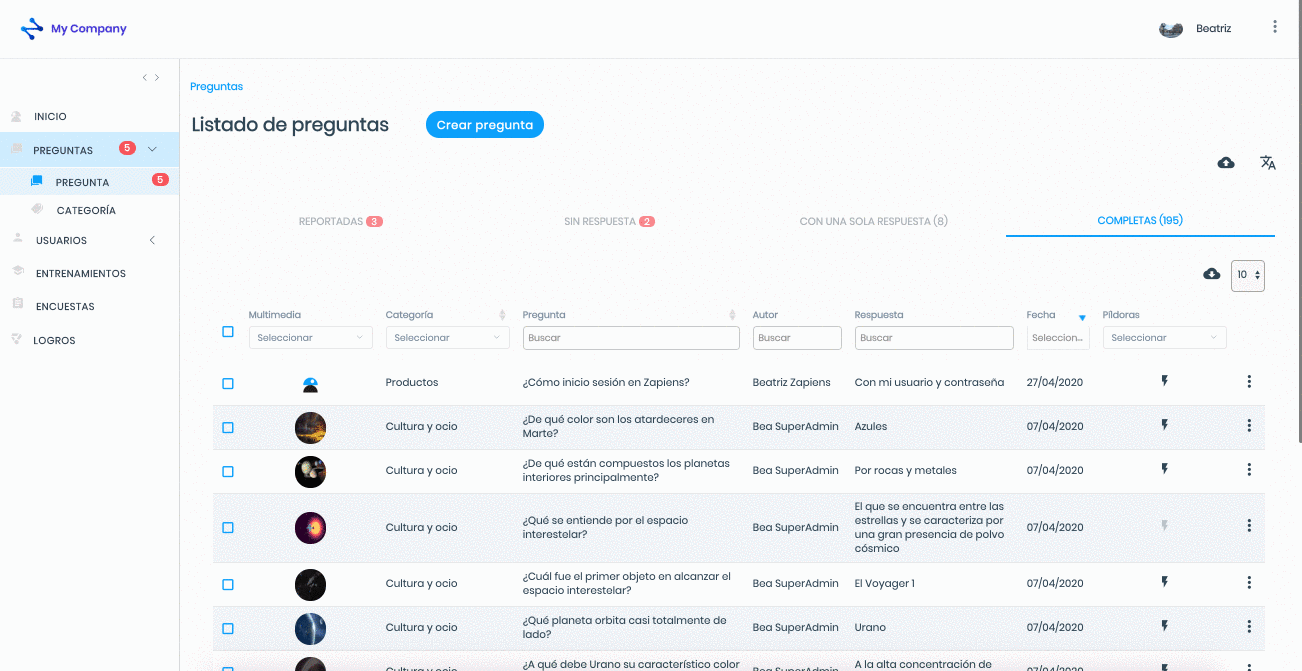Click the Productos row multimedia icon

tap(310, 384)
